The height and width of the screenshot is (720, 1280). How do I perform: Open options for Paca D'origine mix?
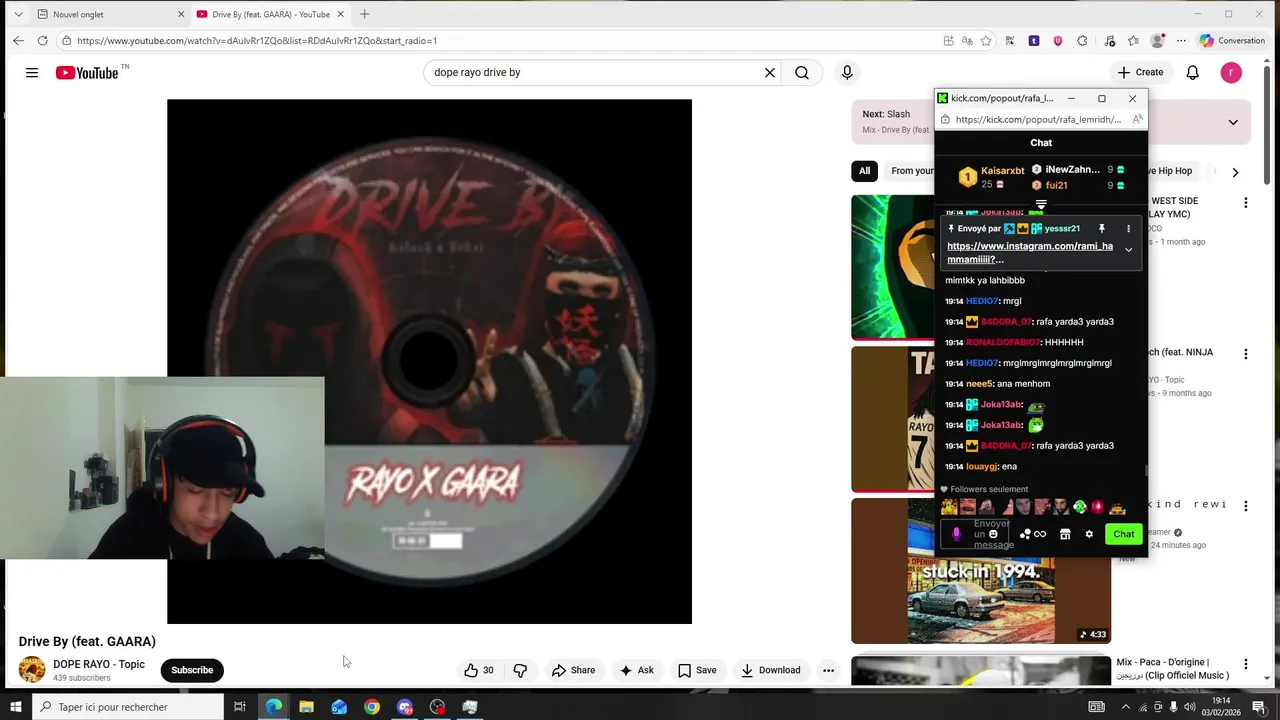1245,664
